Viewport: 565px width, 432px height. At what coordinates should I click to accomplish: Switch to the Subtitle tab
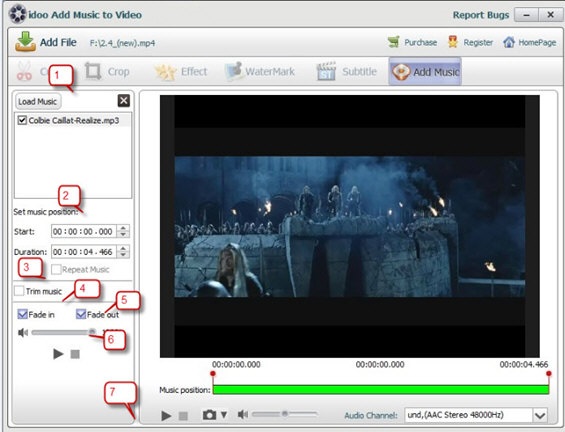[x=347, y=71]
